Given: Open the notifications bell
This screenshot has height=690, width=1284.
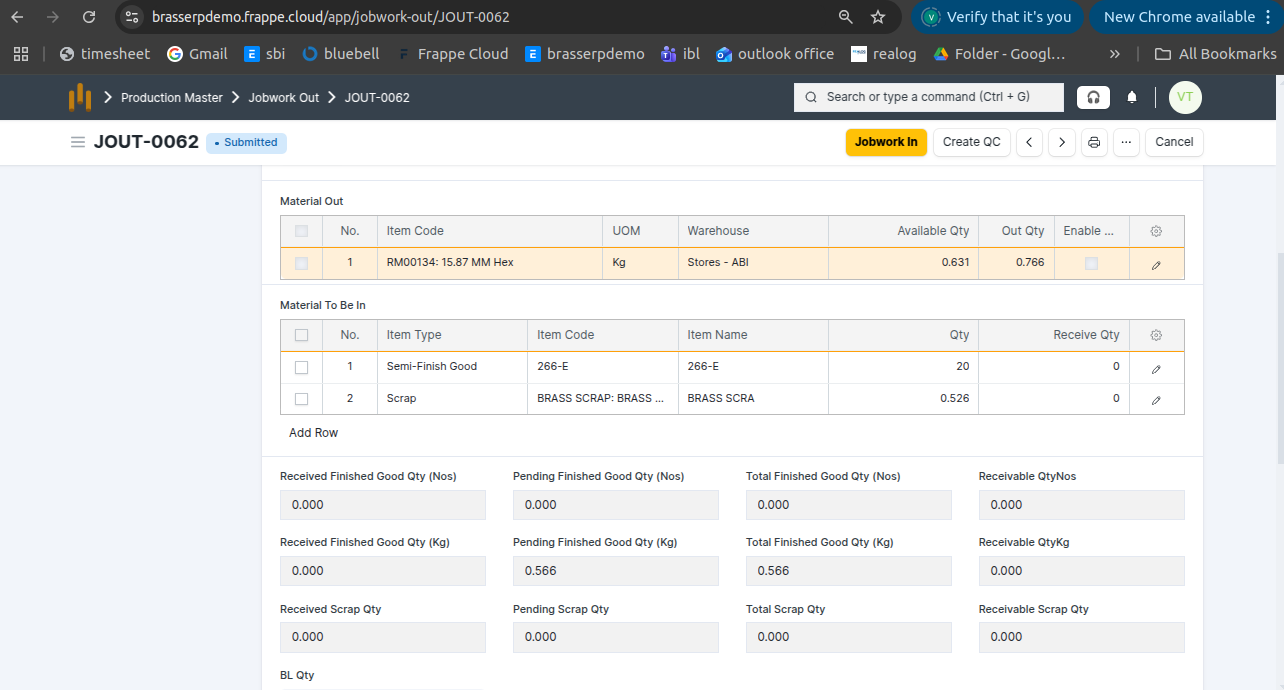Looking at the screenshot, I should coord(1132,97).
